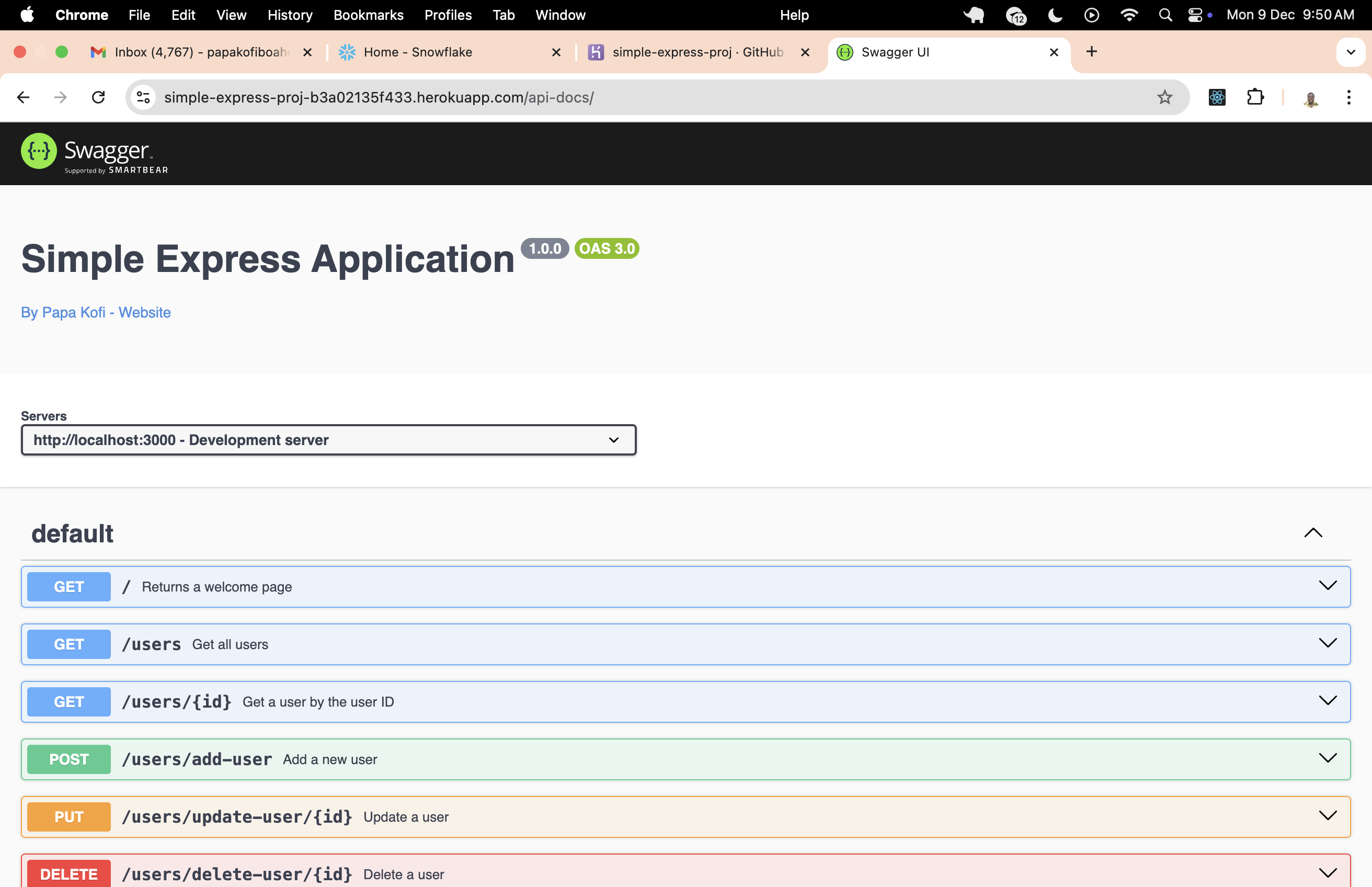Open the Chrome three-dot menu

[1348, 97]
